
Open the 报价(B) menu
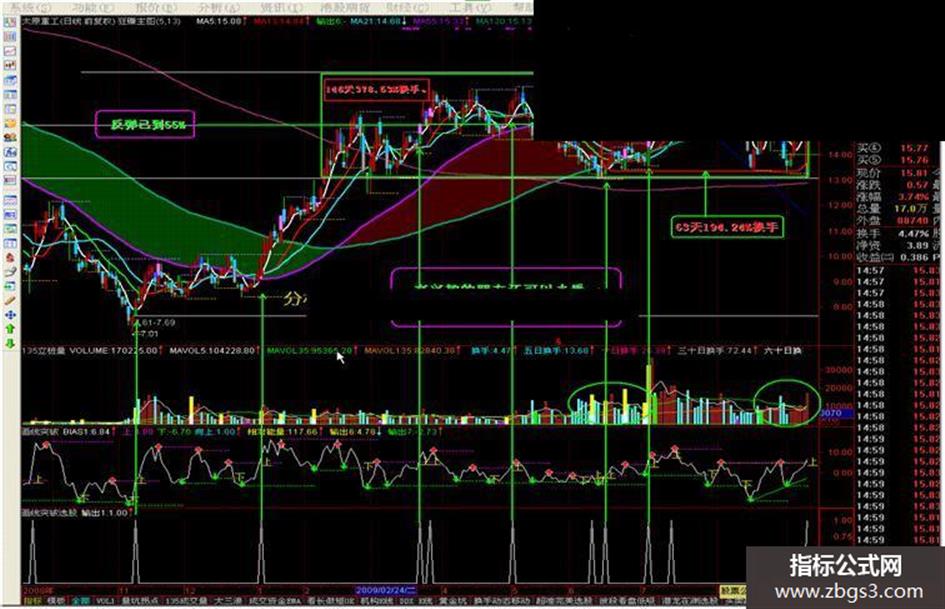click(155, 7)
